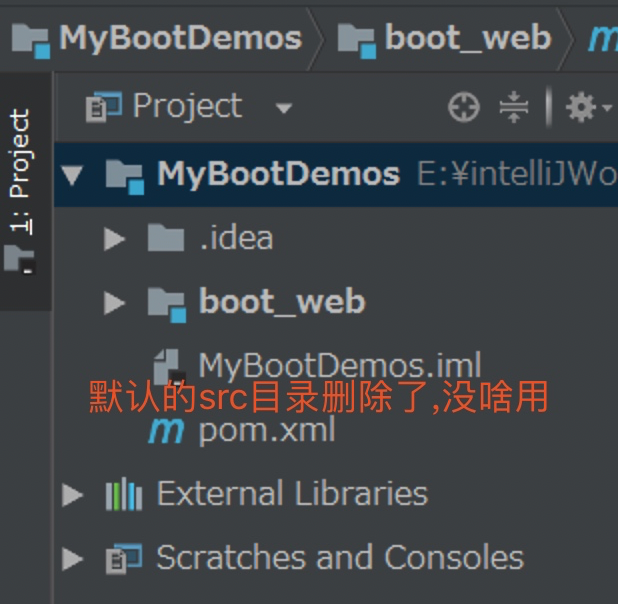Click the Project view icon in panel header

pos(104,106)
